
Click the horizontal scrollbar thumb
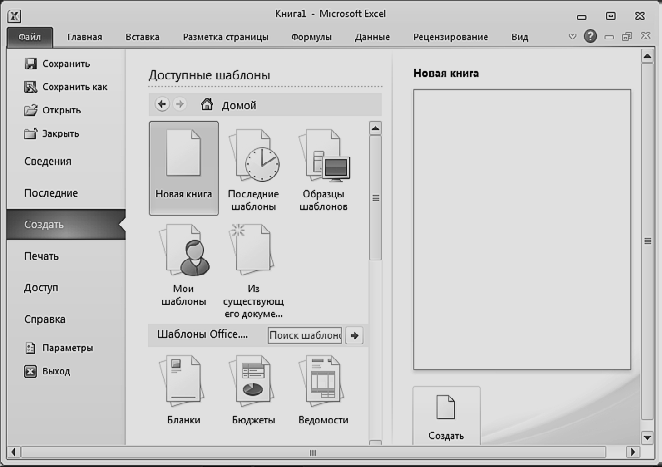313,452
